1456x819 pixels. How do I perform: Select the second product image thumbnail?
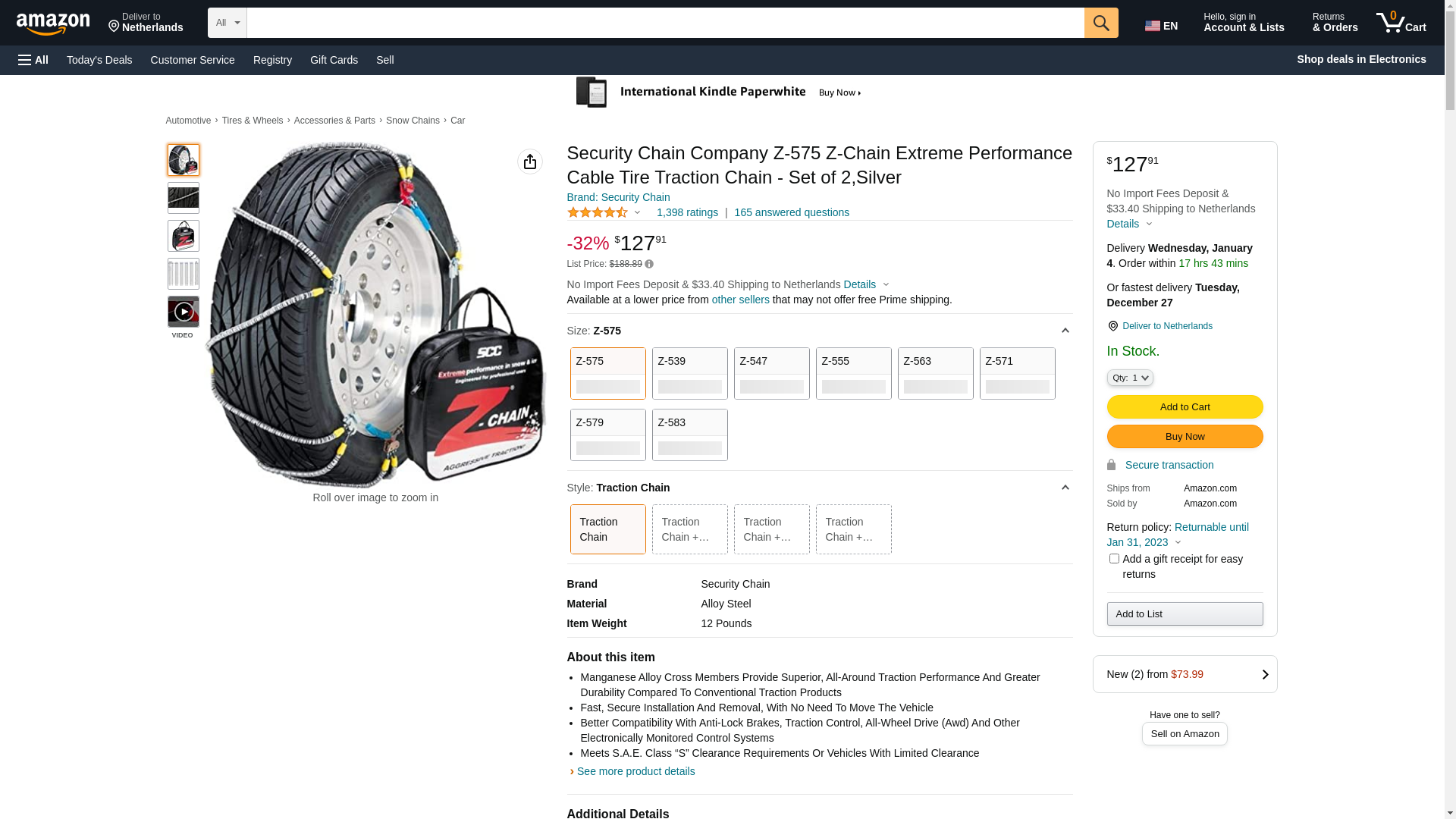pos(184,198)
